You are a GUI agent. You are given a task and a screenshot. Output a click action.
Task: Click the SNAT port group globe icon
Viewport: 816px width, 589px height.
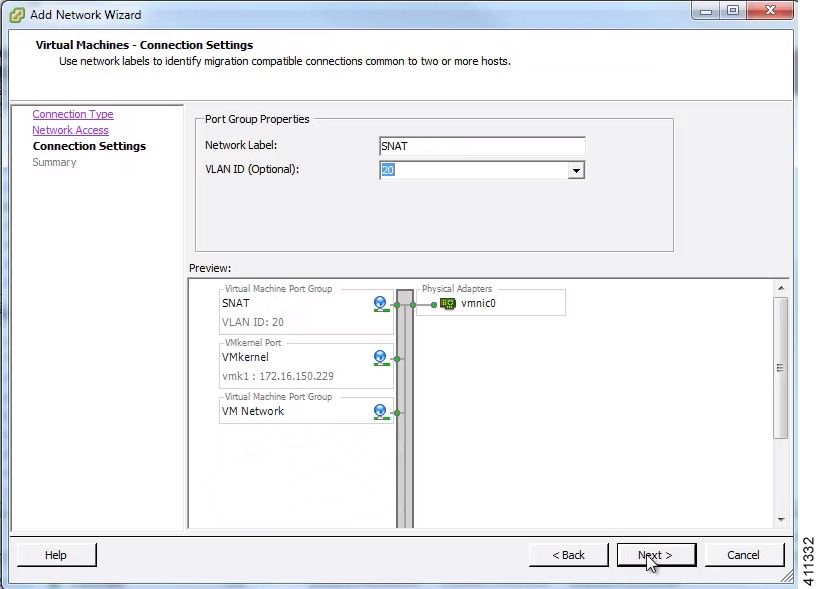click(381, 304)
